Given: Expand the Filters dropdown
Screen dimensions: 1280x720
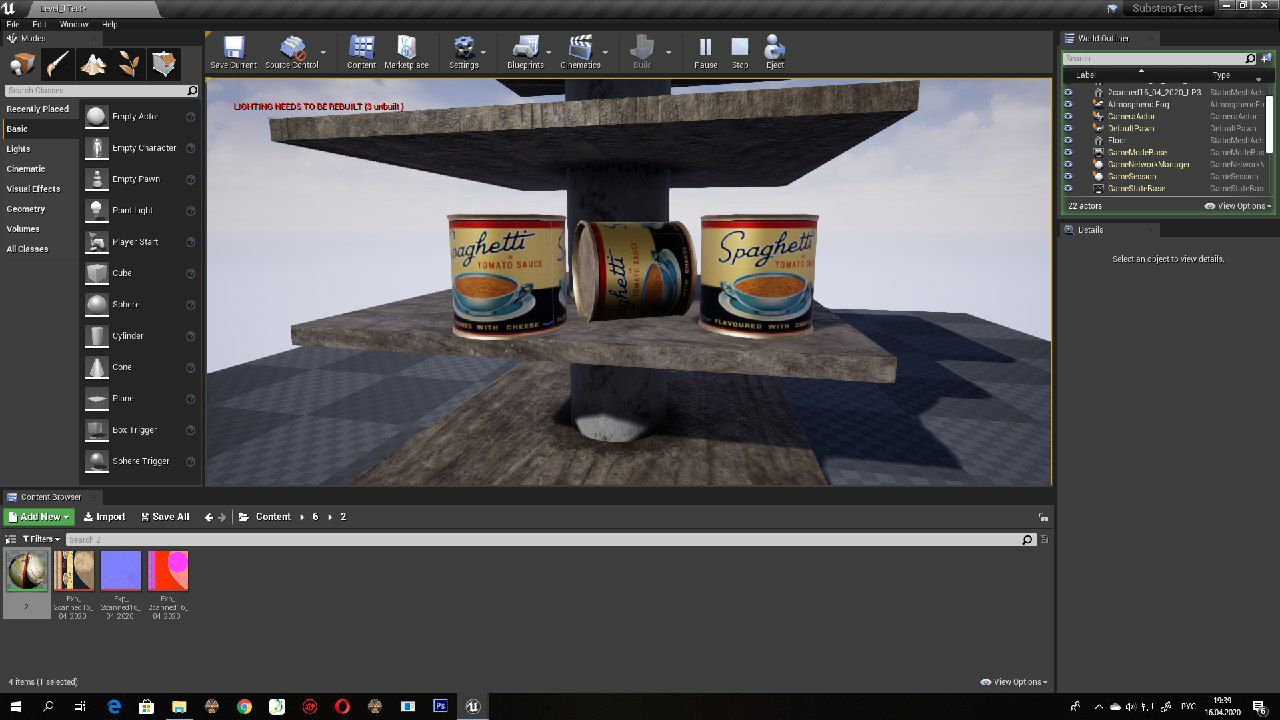Looking at the screenshot, I should (x=41, y=539).
